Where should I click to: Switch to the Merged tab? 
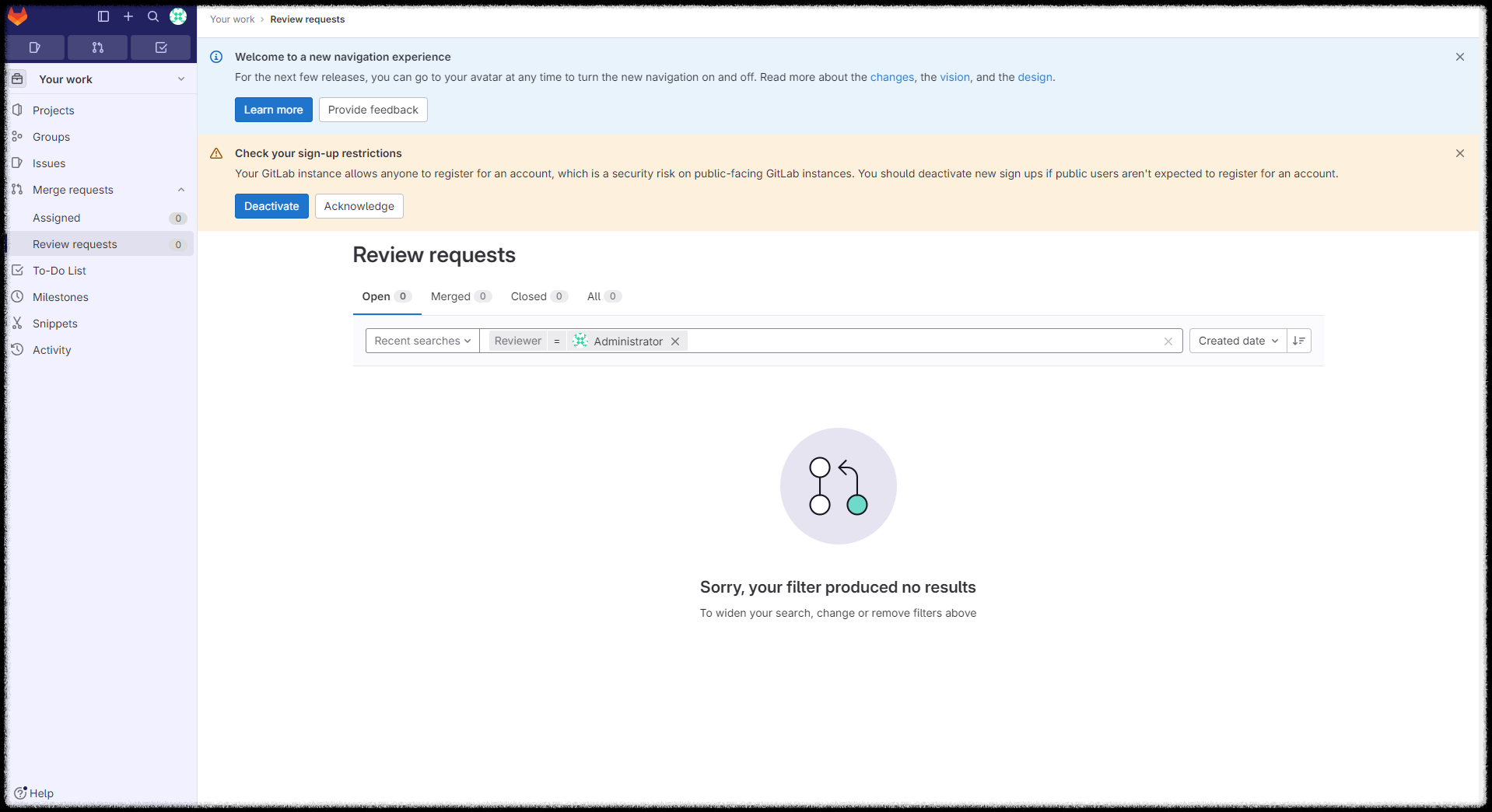click(x=461, y=296)
